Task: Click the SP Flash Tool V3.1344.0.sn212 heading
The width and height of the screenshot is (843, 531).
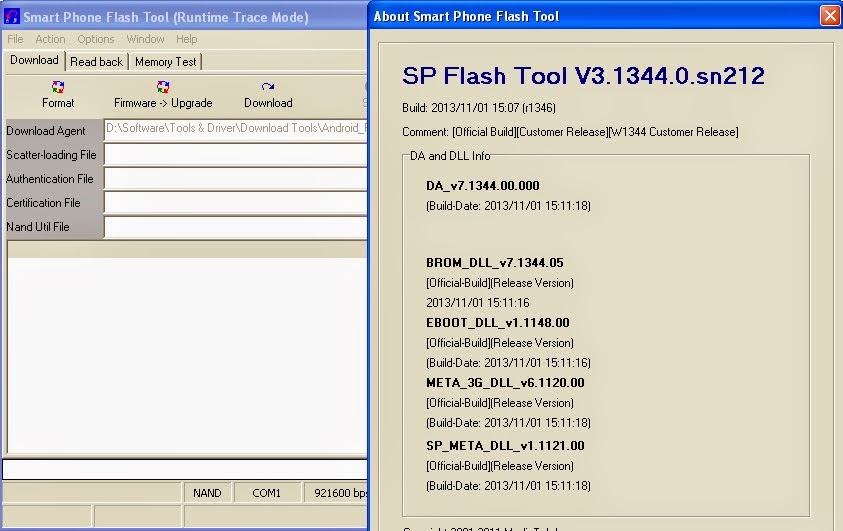Action: (583, 76)
